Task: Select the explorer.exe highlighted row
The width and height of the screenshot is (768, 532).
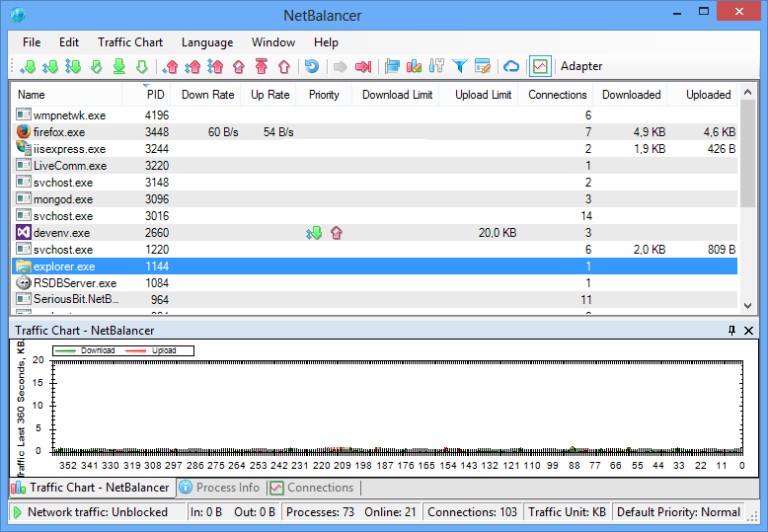Action: 375,266
